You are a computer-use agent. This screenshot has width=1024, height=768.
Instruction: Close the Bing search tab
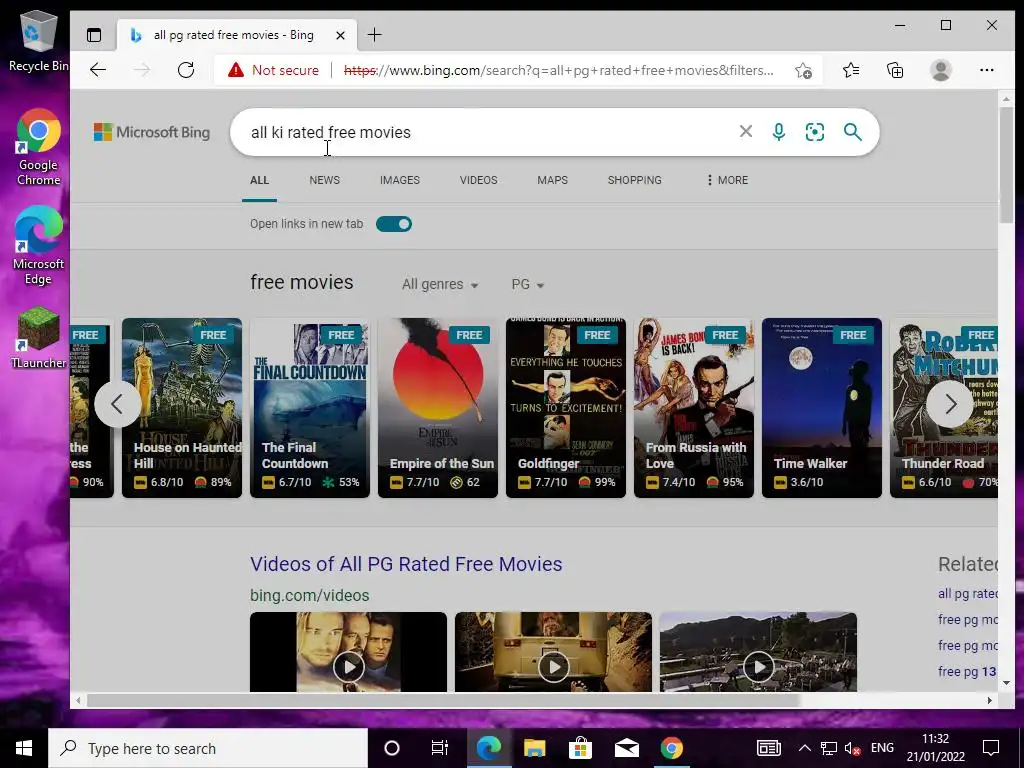(x=340, y=35)
